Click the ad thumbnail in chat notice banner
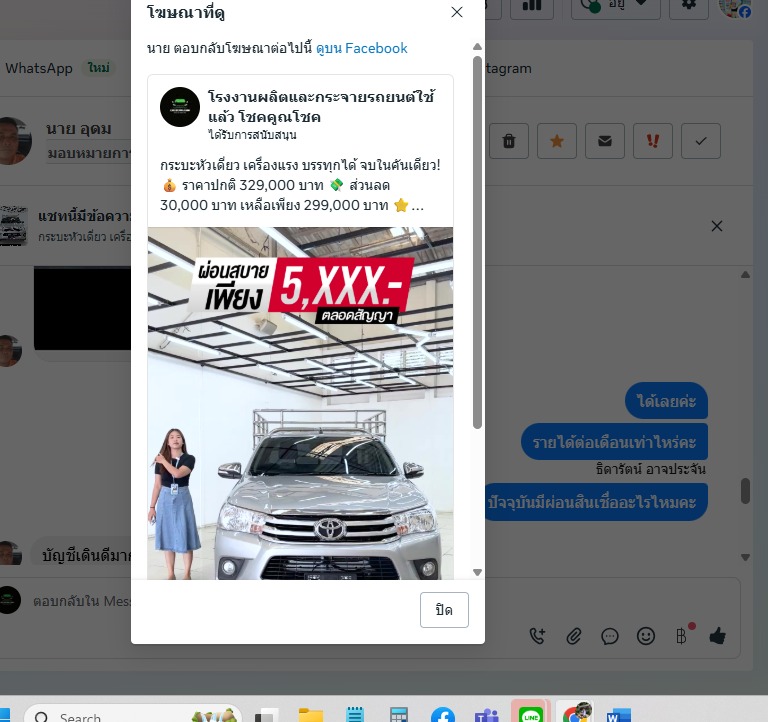768x722 pixels. 13,225
